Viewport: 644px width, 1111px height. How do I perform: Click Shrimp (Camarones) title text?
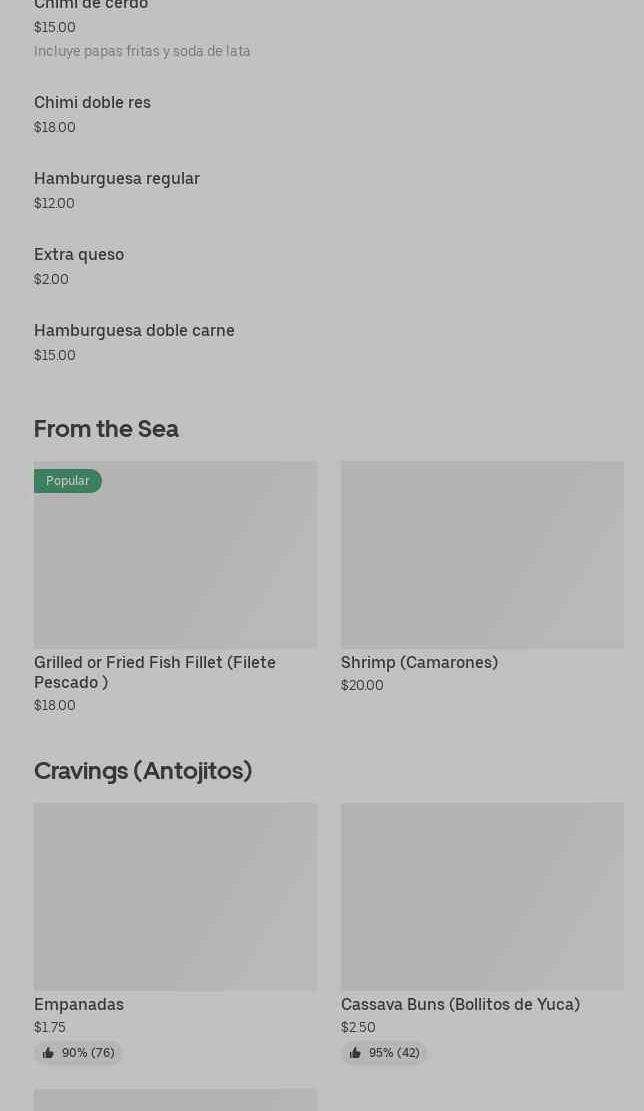click(x=419, y=662)
